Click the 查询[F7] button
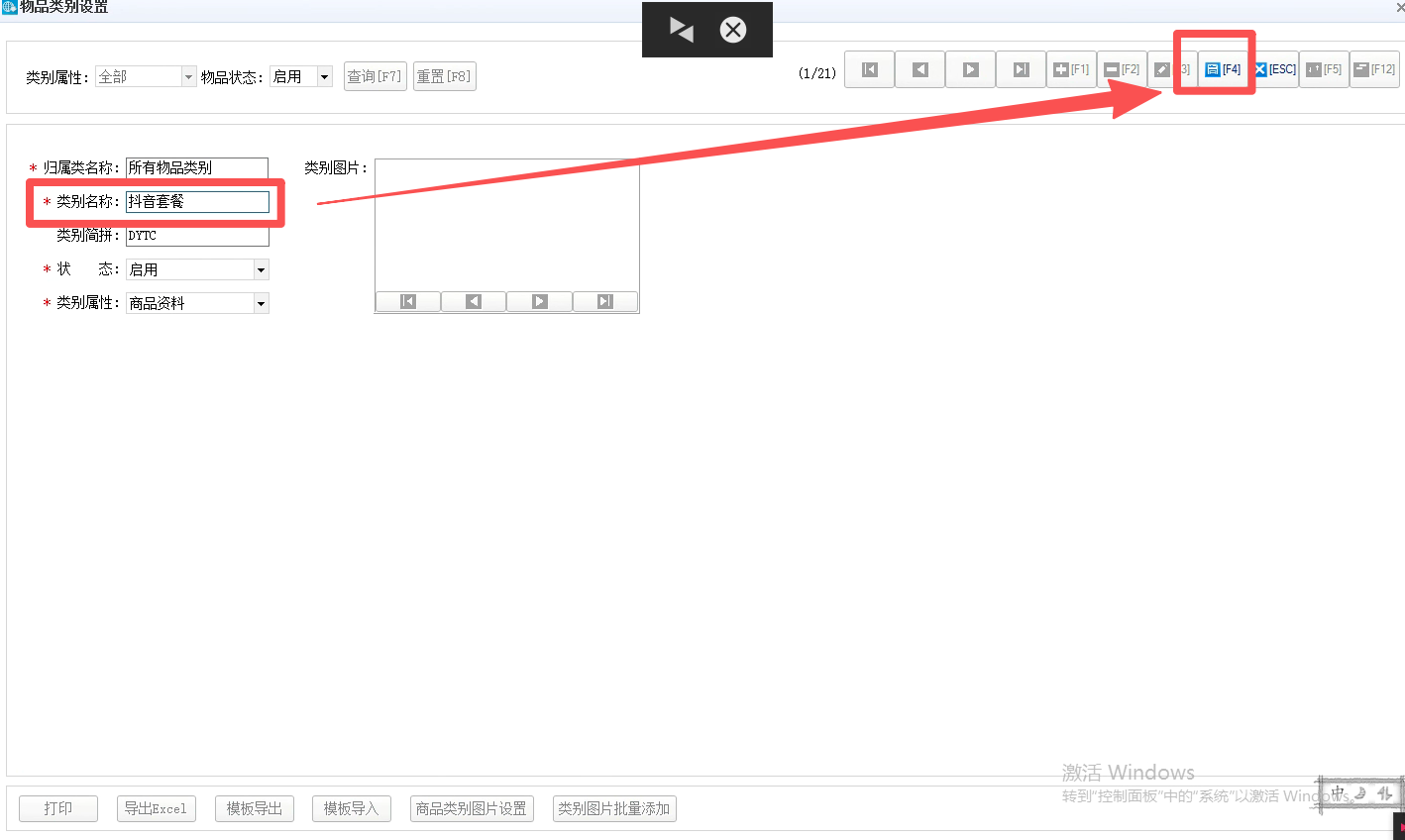1405x840 pixels. (375, 76)
